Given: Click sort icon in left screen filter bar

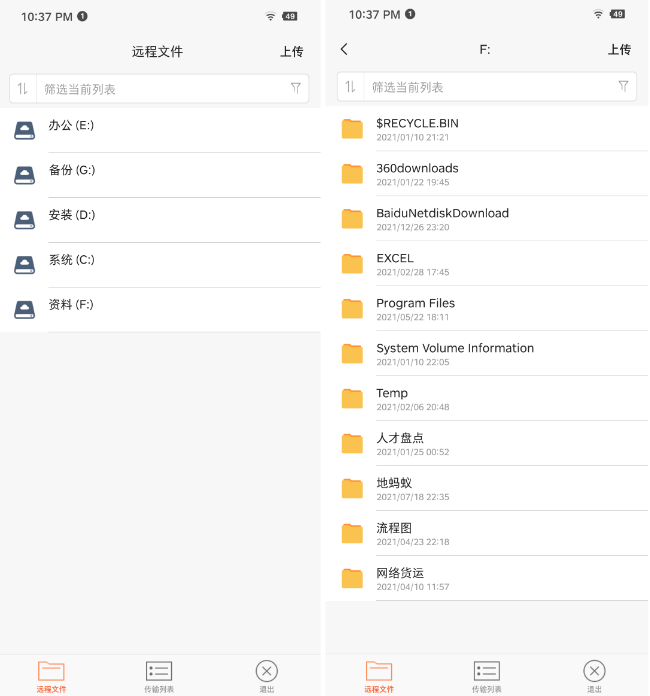Looking at the screenshot, I should 23,89.
